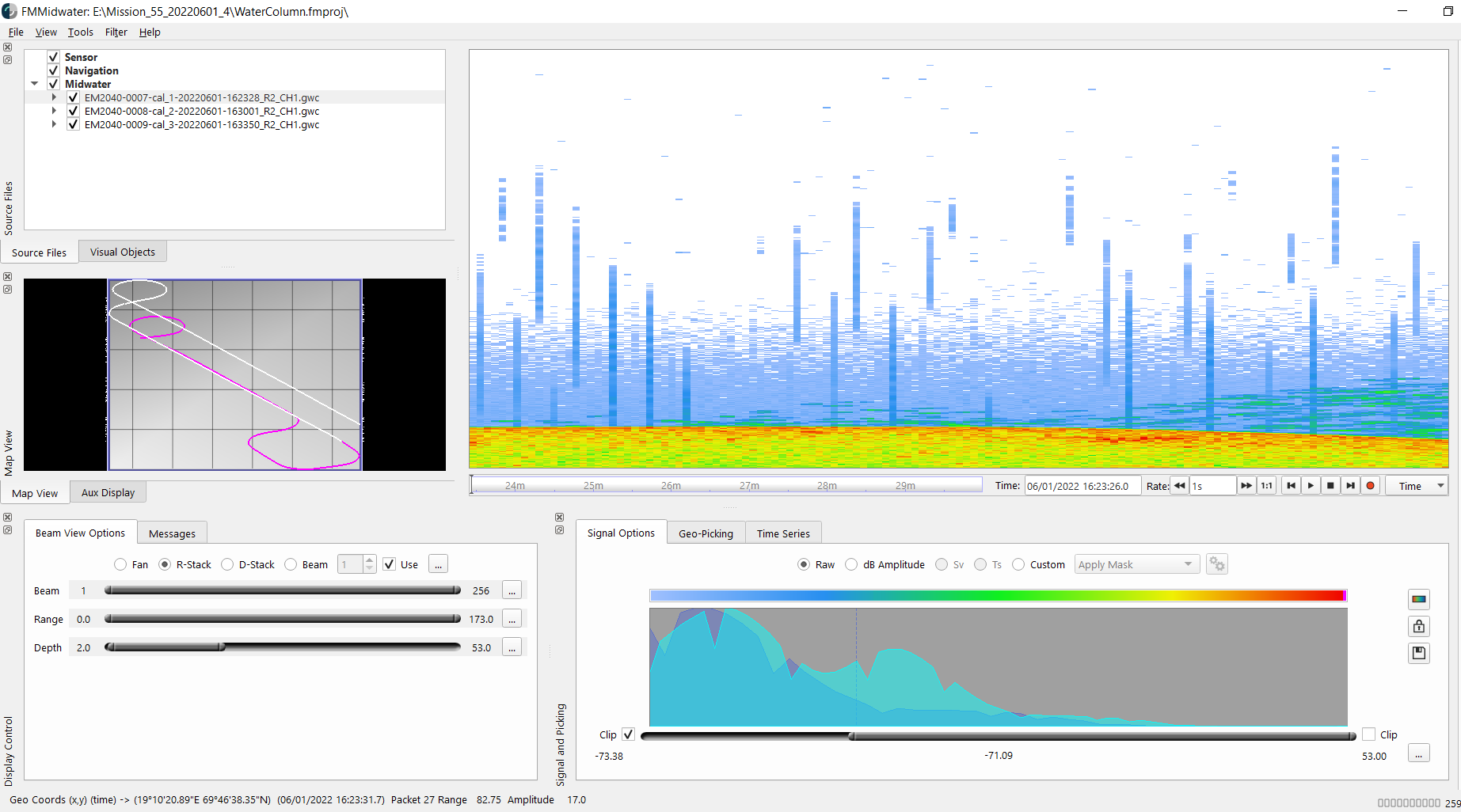Image resolution: width=1461 pixels, height=812 pixels.
Task: Jump to last ping with skip-to-end icon
Action: (x=1350, y=485)
